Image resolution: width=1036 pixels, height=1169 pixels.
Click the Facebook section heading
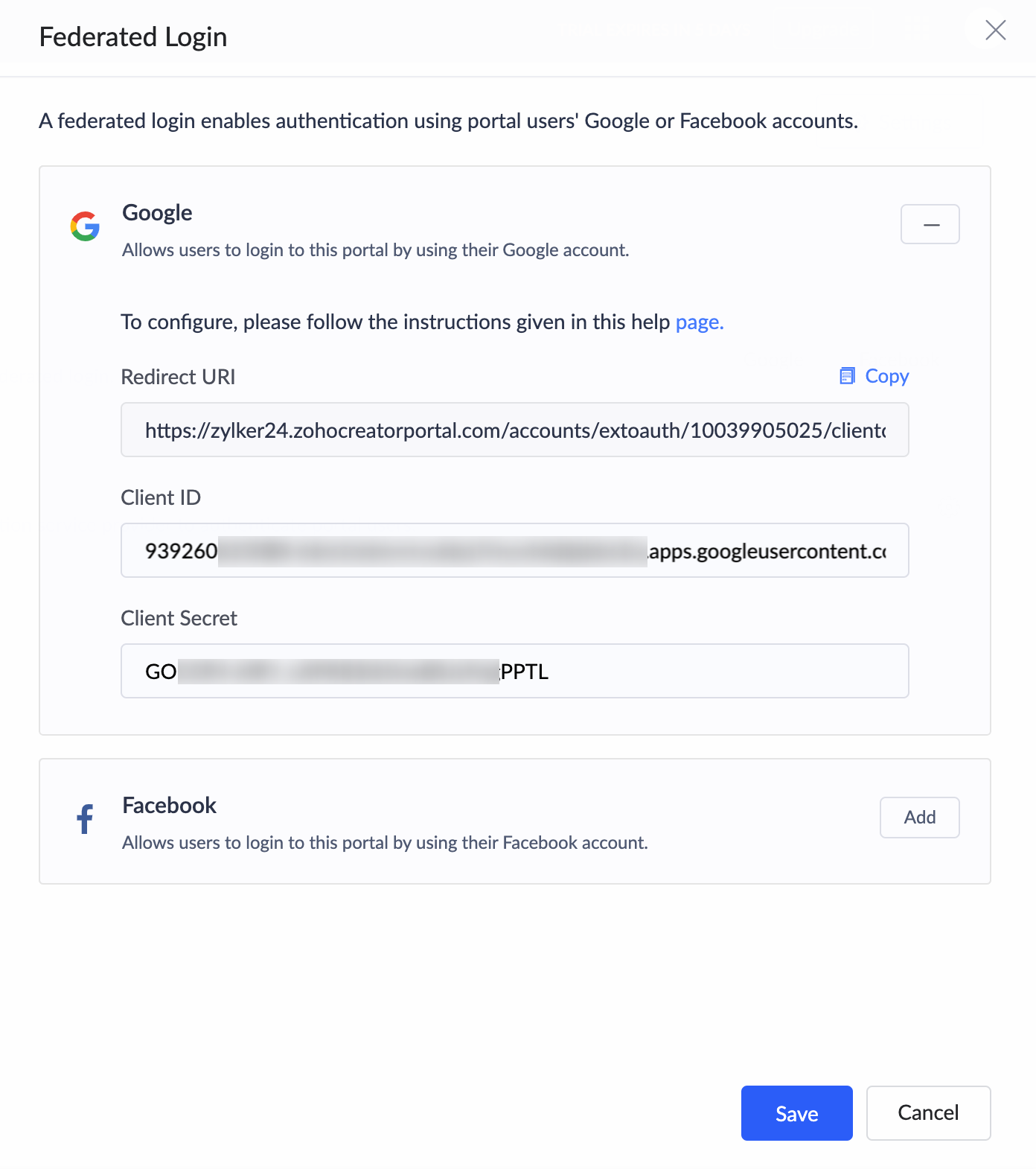pos(169,806)
